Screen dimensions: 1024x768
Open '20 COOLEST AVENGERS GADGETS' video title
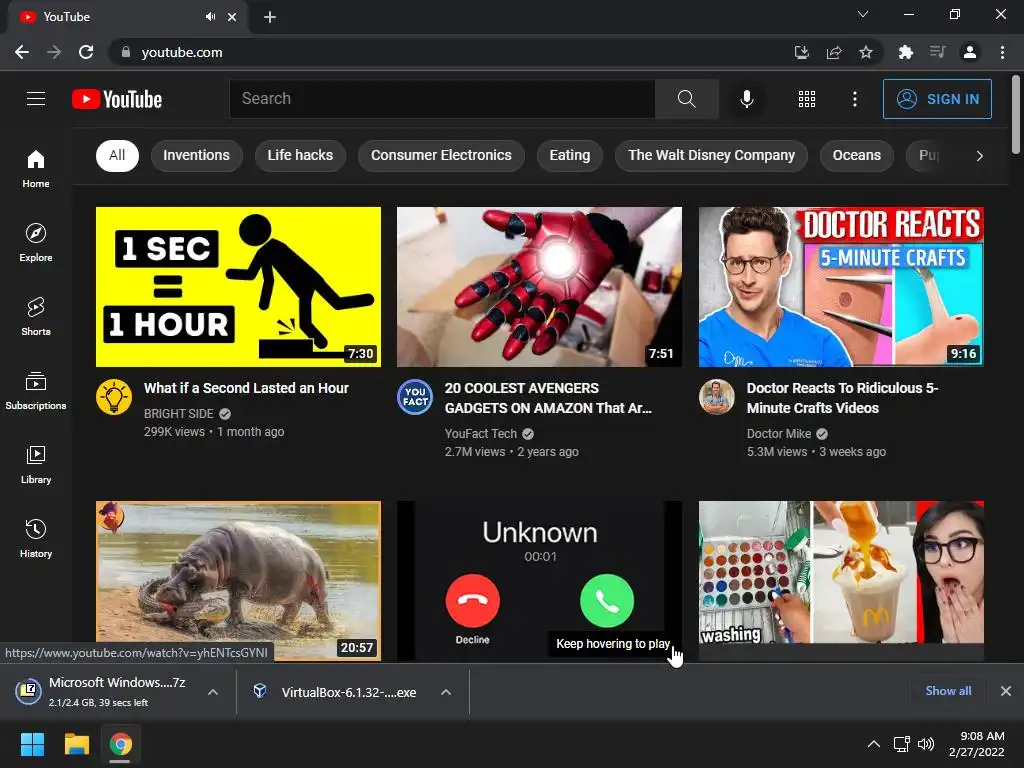(x=548, y=398)
